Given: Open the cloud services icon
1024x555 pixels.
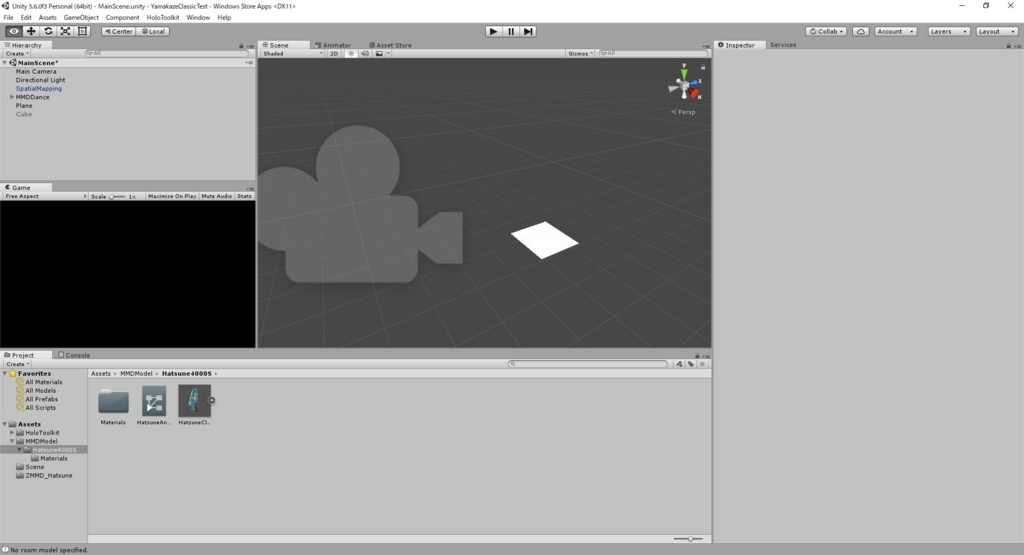Looking at the screenshot, I should pyautogui.click(x=861, y=31).
